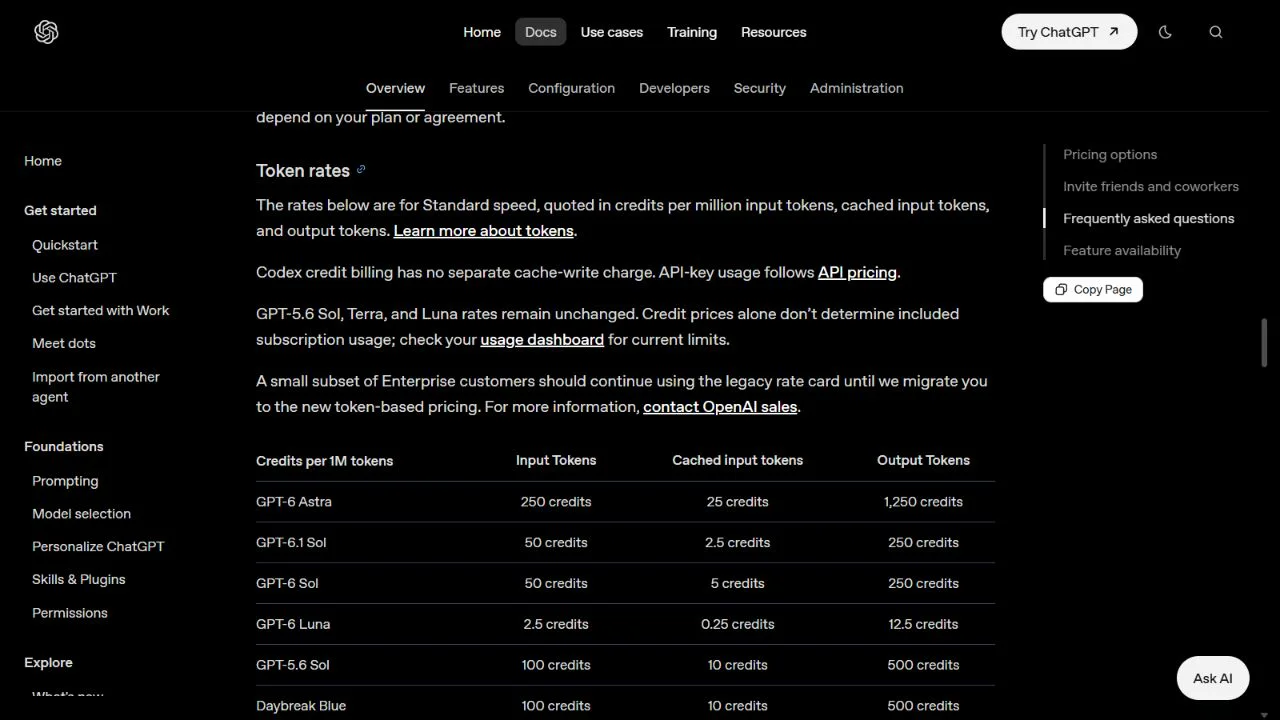The height and width of the screenshot is (720, 1280).
Task: Open the Training navigation item
Action: pos(692,32)
